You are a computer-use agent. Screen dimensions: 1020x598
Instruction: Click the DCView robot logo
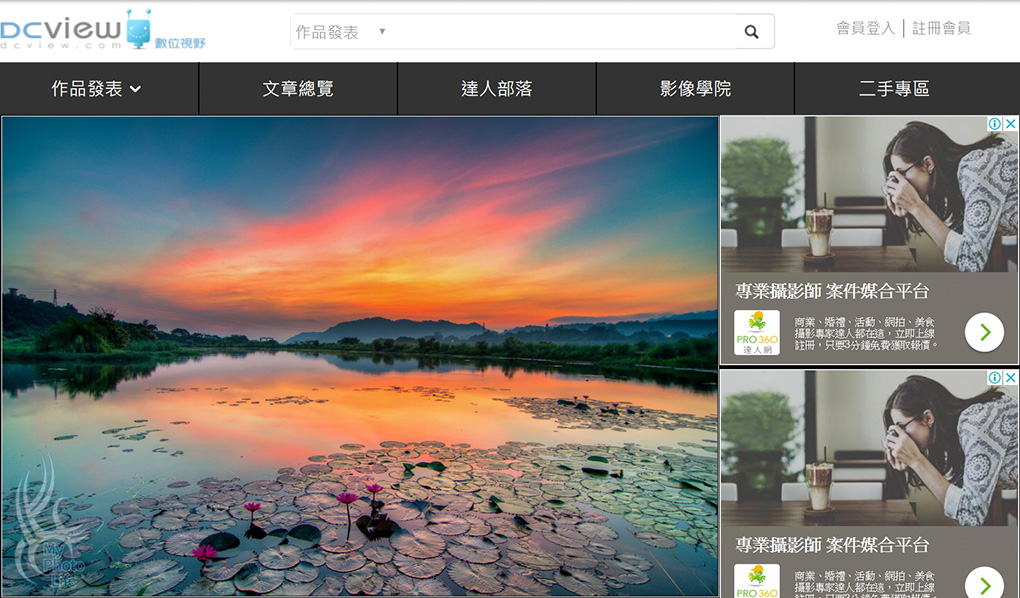[x=138, y=28]
